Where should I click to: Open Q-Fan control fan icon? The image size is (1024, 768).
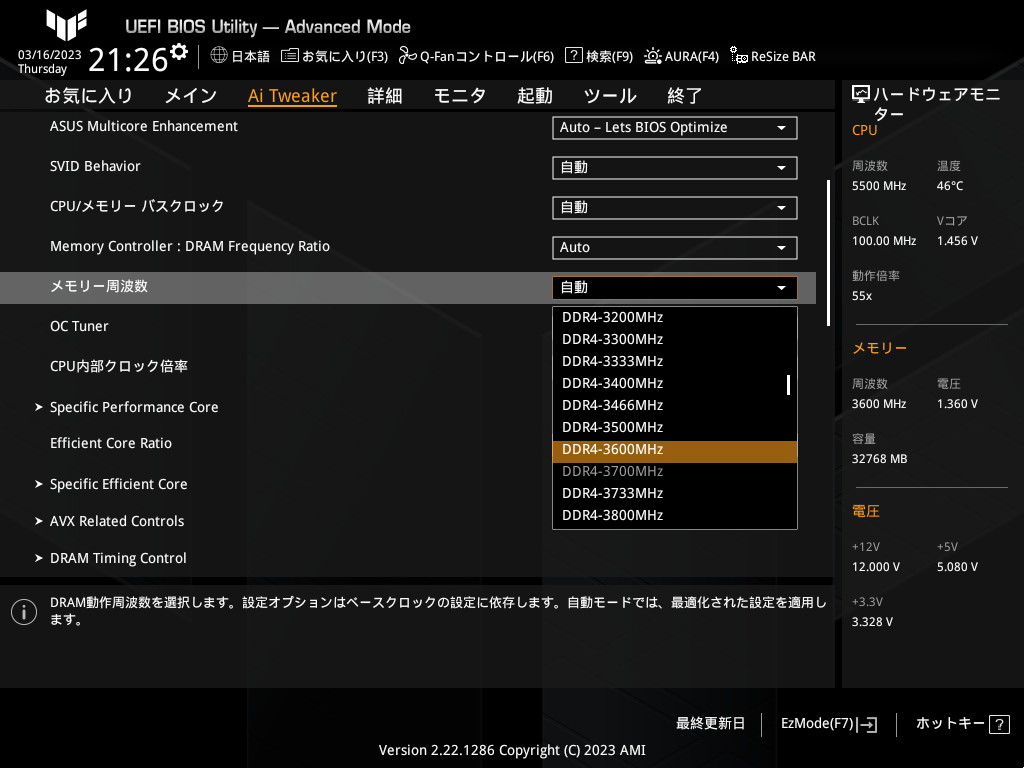(x=408, y=56)
